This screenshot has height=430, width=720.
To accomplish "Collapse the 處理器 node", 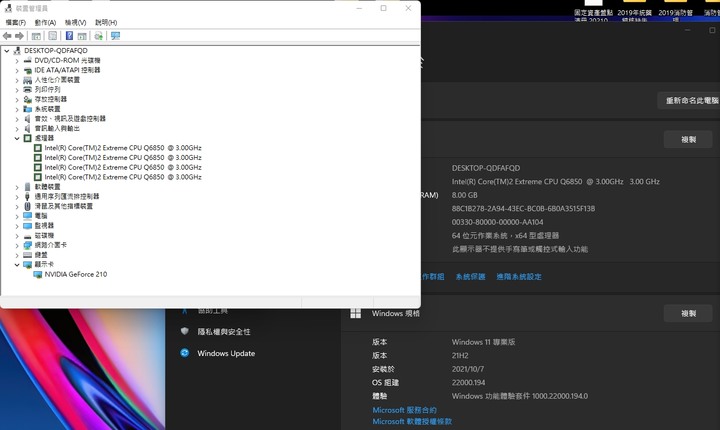I will tap(17, 138).
